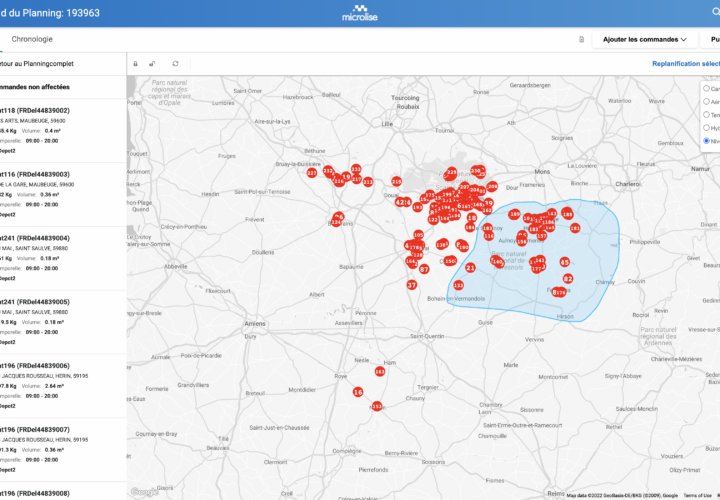Select map marker 229
Image resolution: width=720 pixels, height=500 pixels.
click(452, 173)
